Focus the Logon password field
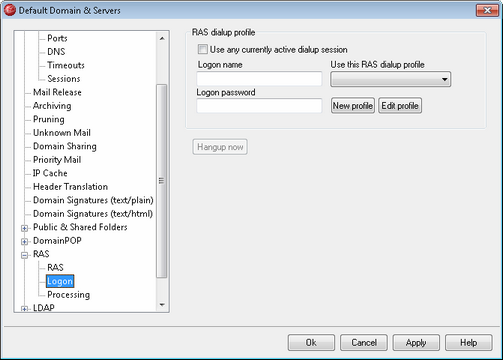503x360 pixels. click(259, 106)
